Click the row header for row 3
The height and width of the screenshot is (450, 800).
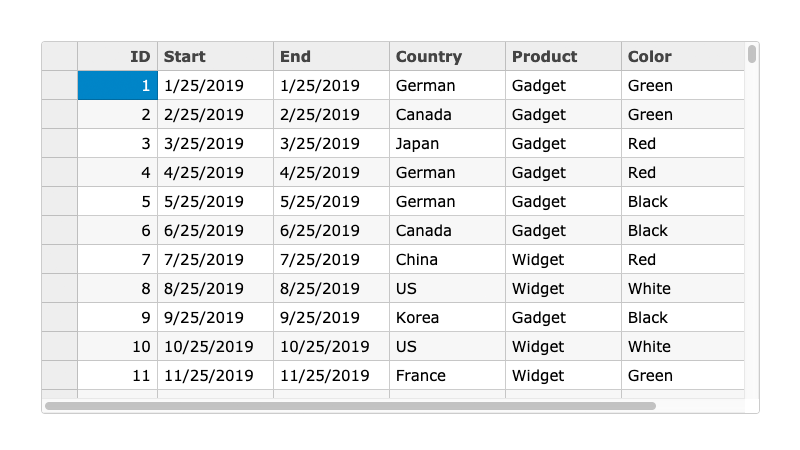(60, 143)
